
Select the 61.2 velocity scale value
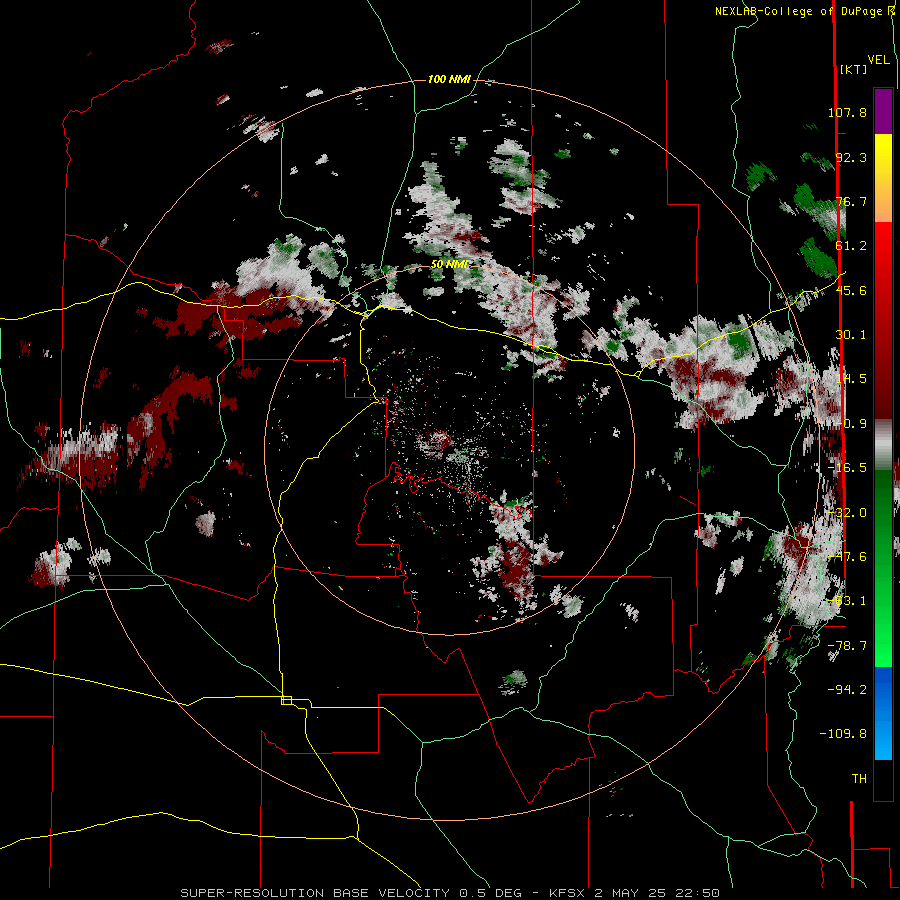coord(851,246)
